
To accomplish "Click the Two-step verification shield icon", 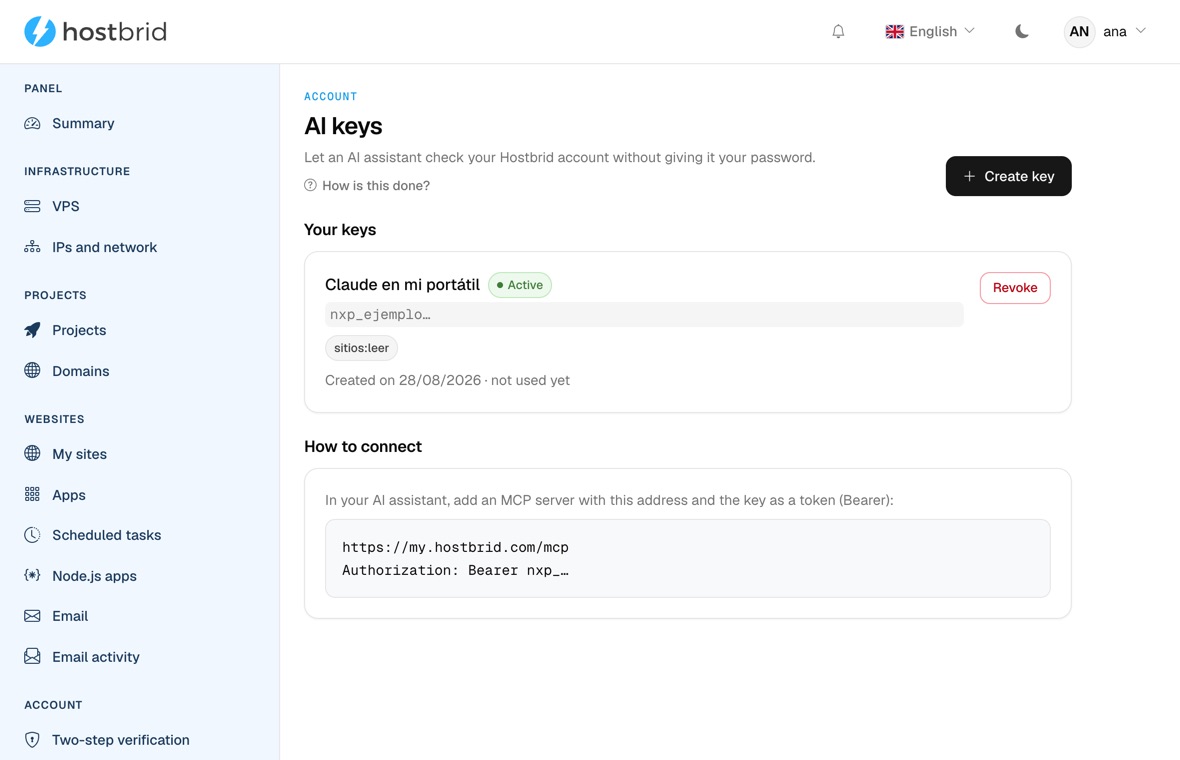I will click(x=32, y=740).
